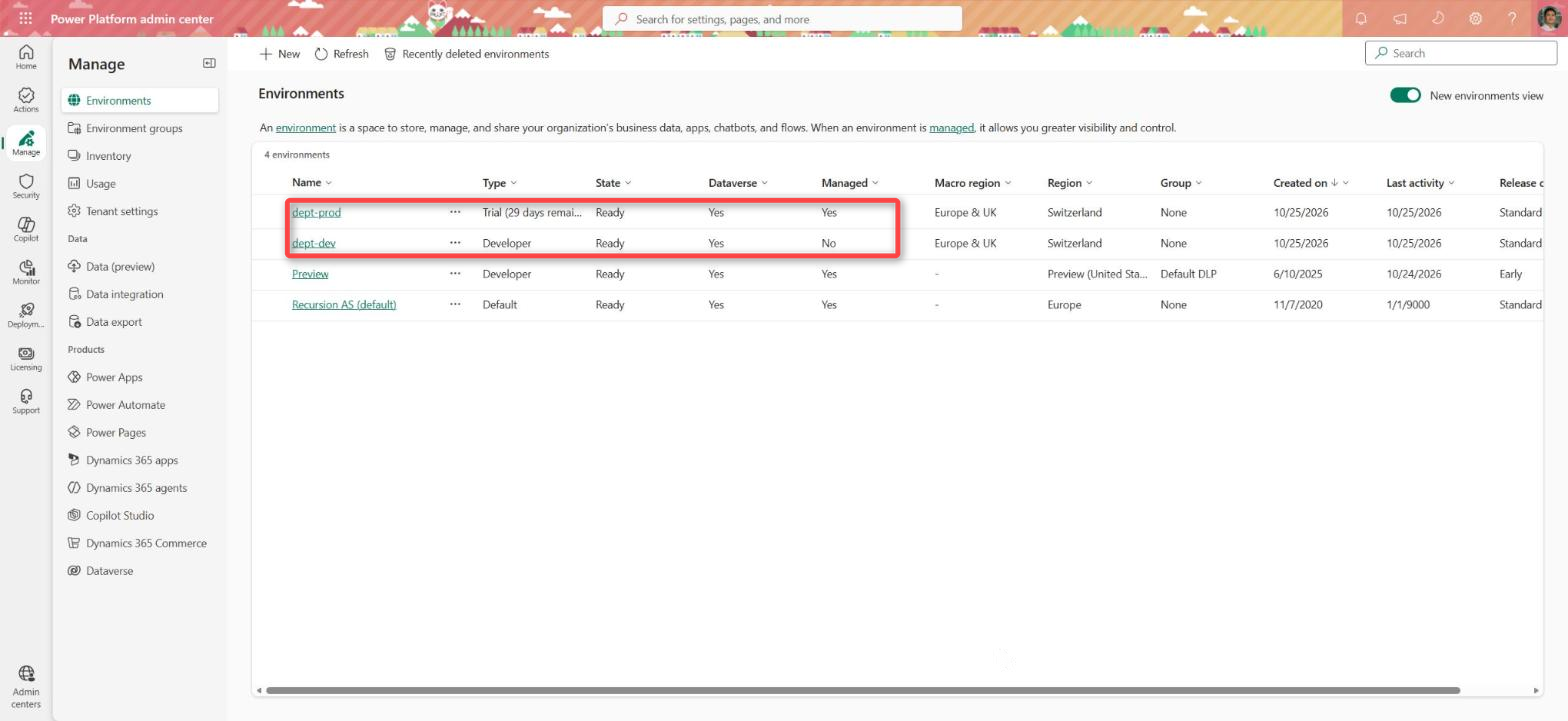Open Licensing in the left rail
The width and height of the screenshot is (1568, 721).
click(26, 359)
